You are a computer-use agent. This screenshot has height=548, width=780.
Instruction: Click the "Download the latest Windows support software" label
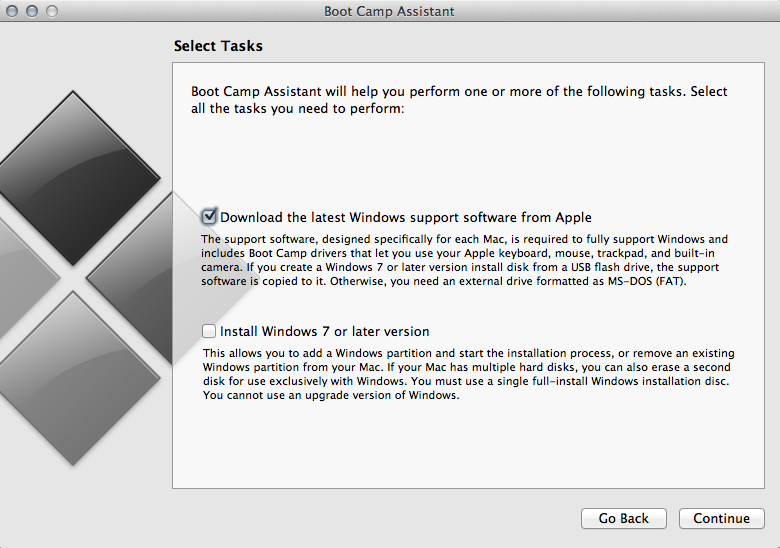tap(406, 217)
